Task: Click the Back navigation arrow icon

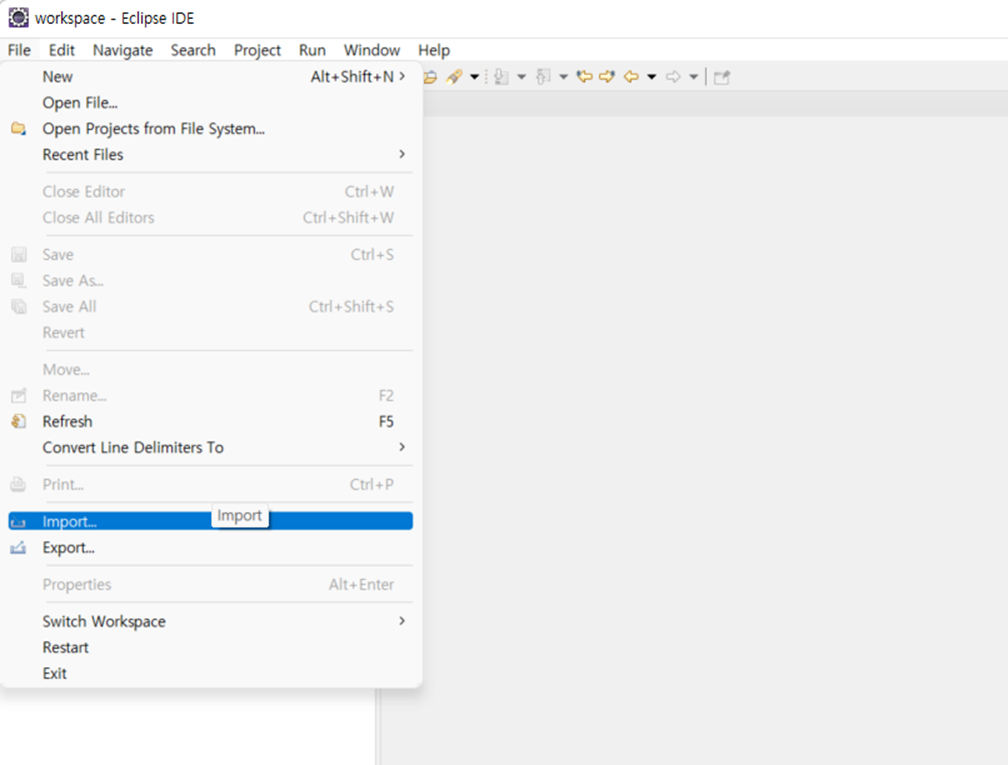Action: coord(631,77)
